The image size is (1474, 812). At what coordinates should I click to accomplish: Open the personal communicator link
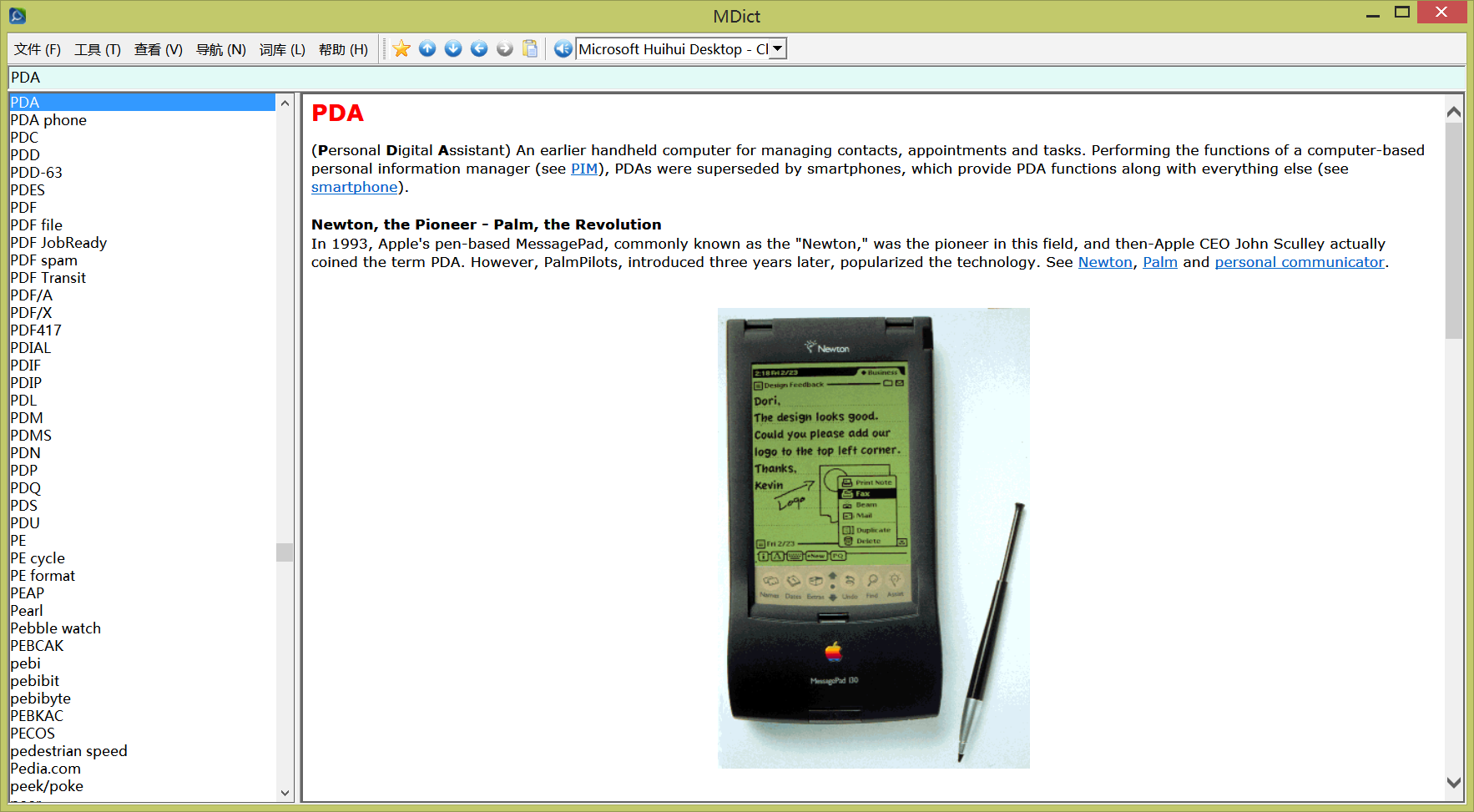click(x=1300, y=262)
